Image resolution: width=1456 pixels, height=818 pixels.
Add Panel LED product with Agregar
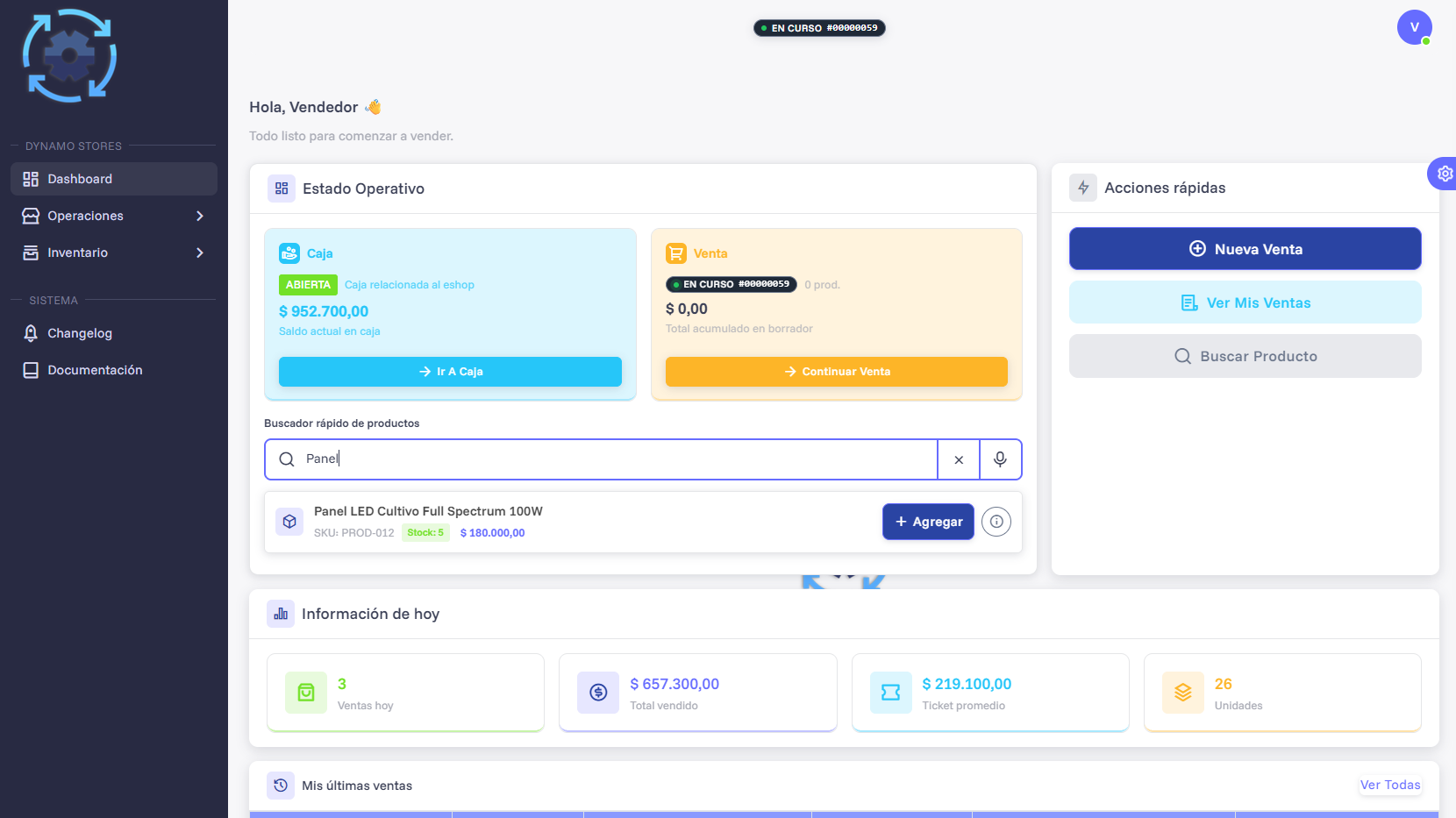(928, 522)
